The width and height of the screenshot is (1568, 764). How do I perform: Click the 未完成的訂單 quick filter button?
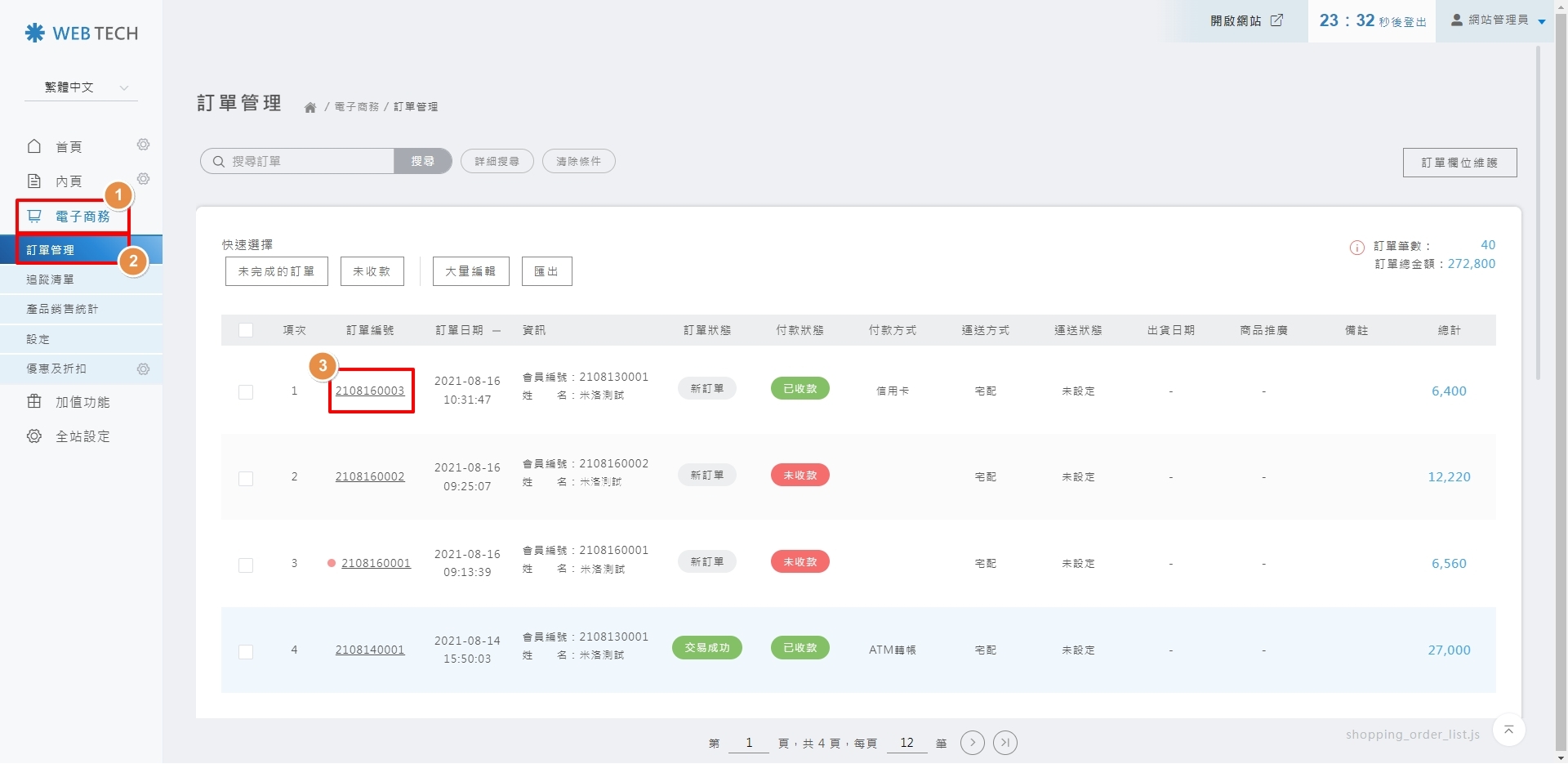(x=276, y=271)
